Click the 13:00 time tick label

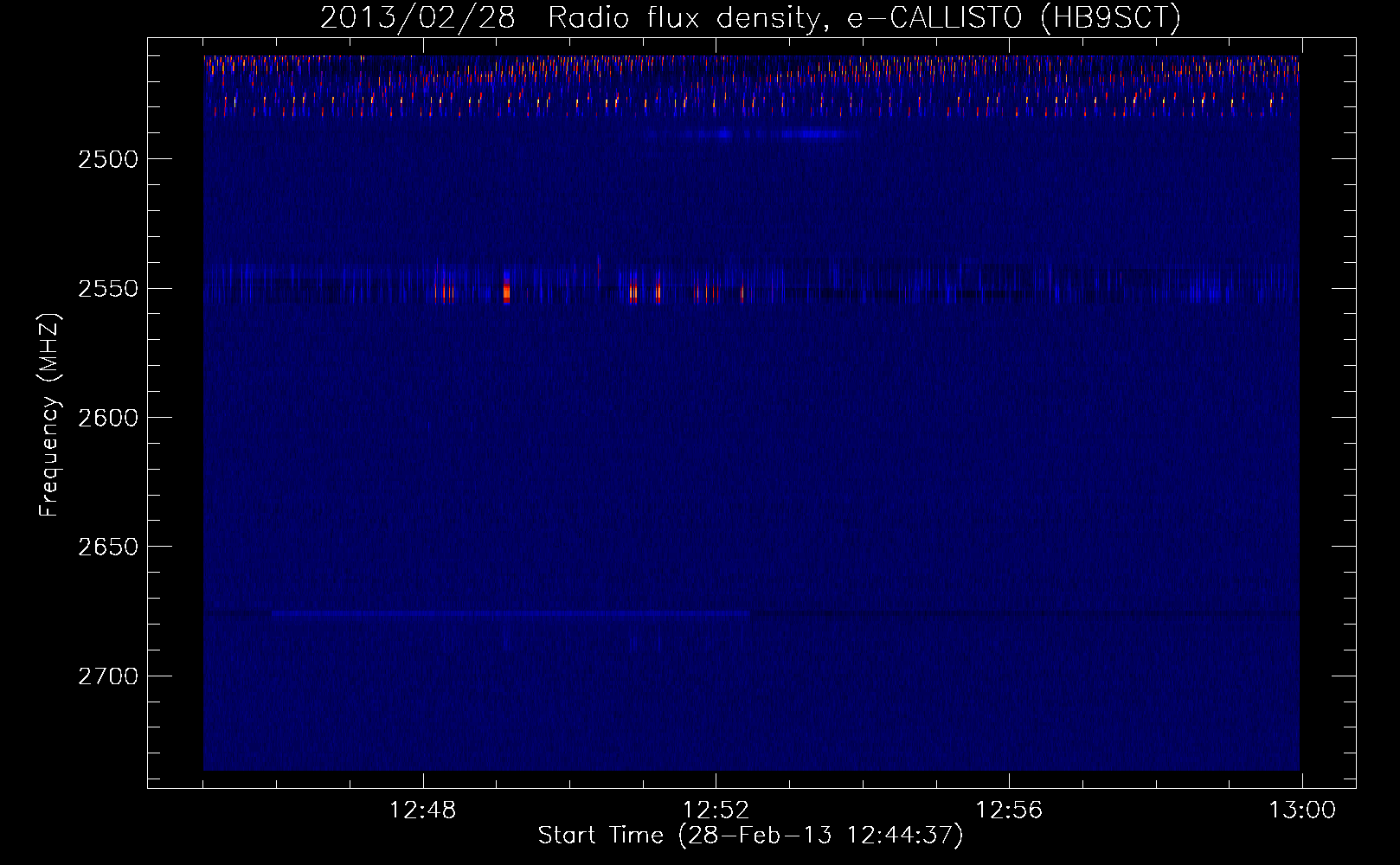(x=1302, y=811)
